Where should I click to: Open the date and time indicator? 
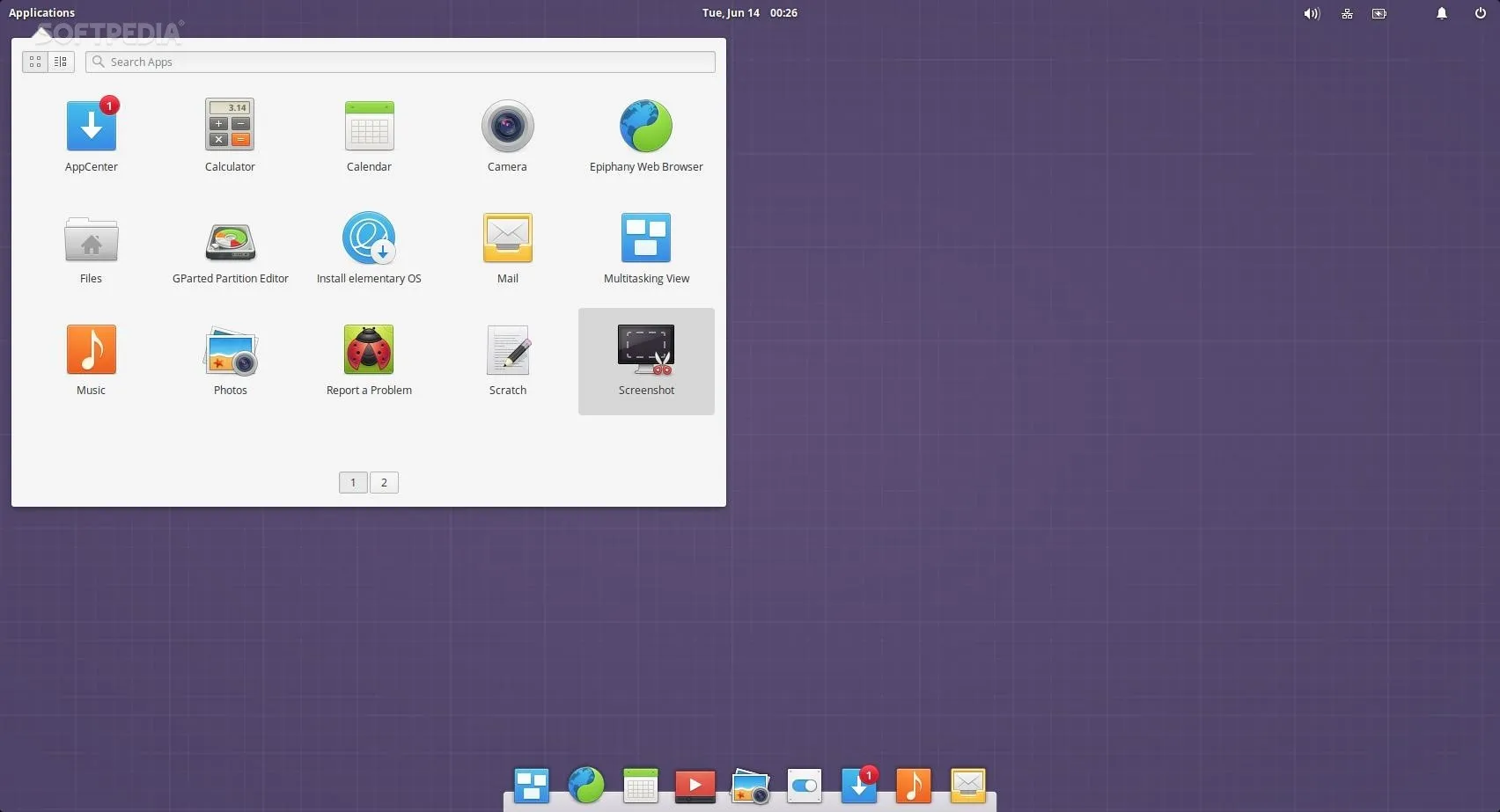point(749,12)
